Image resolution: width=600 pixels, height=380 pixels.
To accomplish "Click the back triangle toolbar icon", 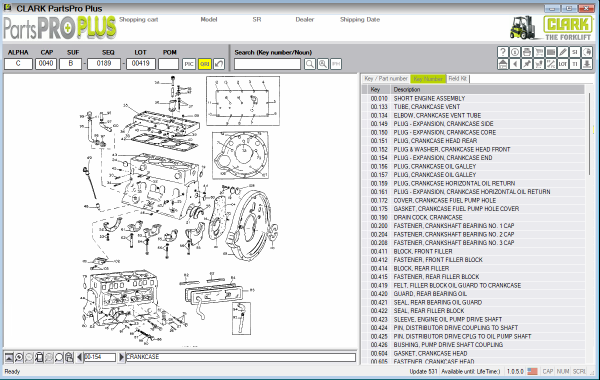I will pos(515,64).
